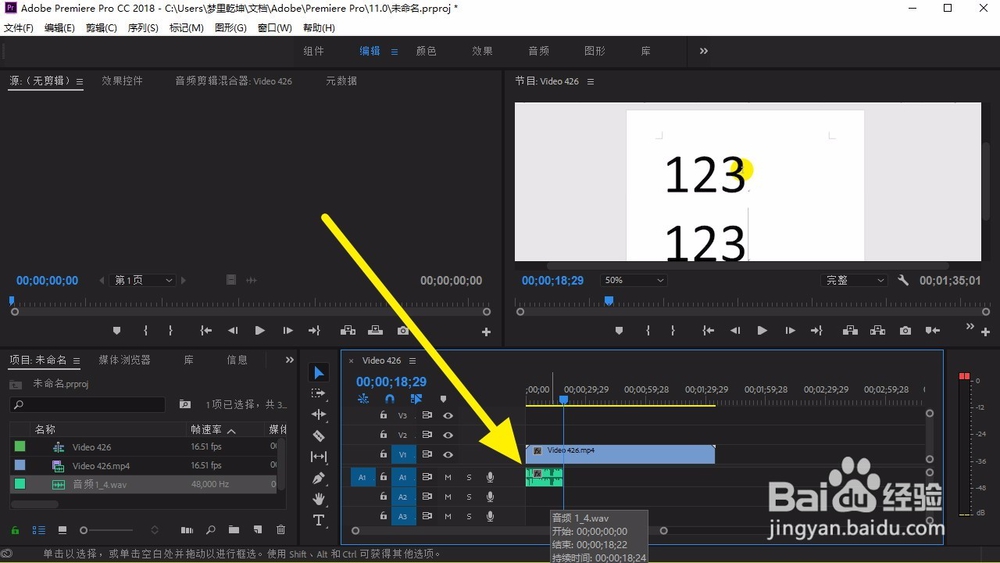Open Source panel menu icon
This screenshot has height=563, width=1000.
(x=80, y=82)
